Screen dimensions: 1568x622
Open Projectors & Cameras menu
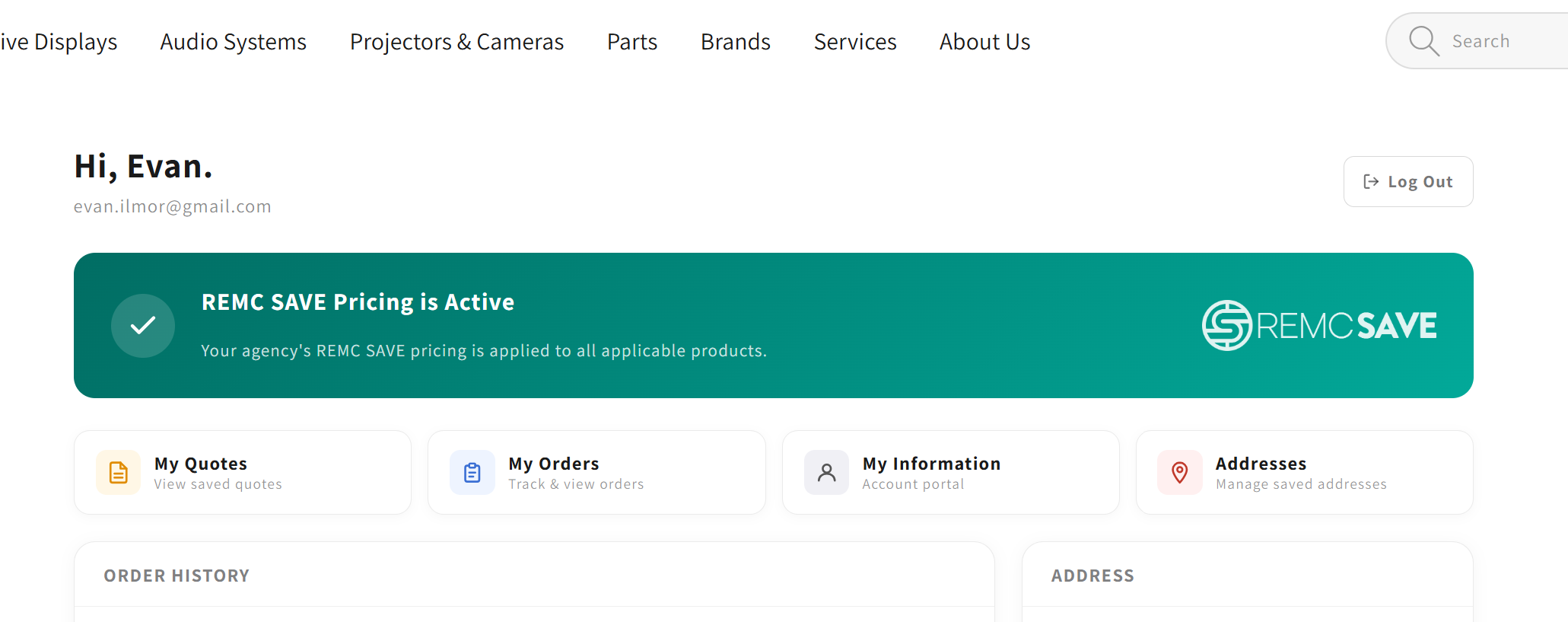[456, 42]
